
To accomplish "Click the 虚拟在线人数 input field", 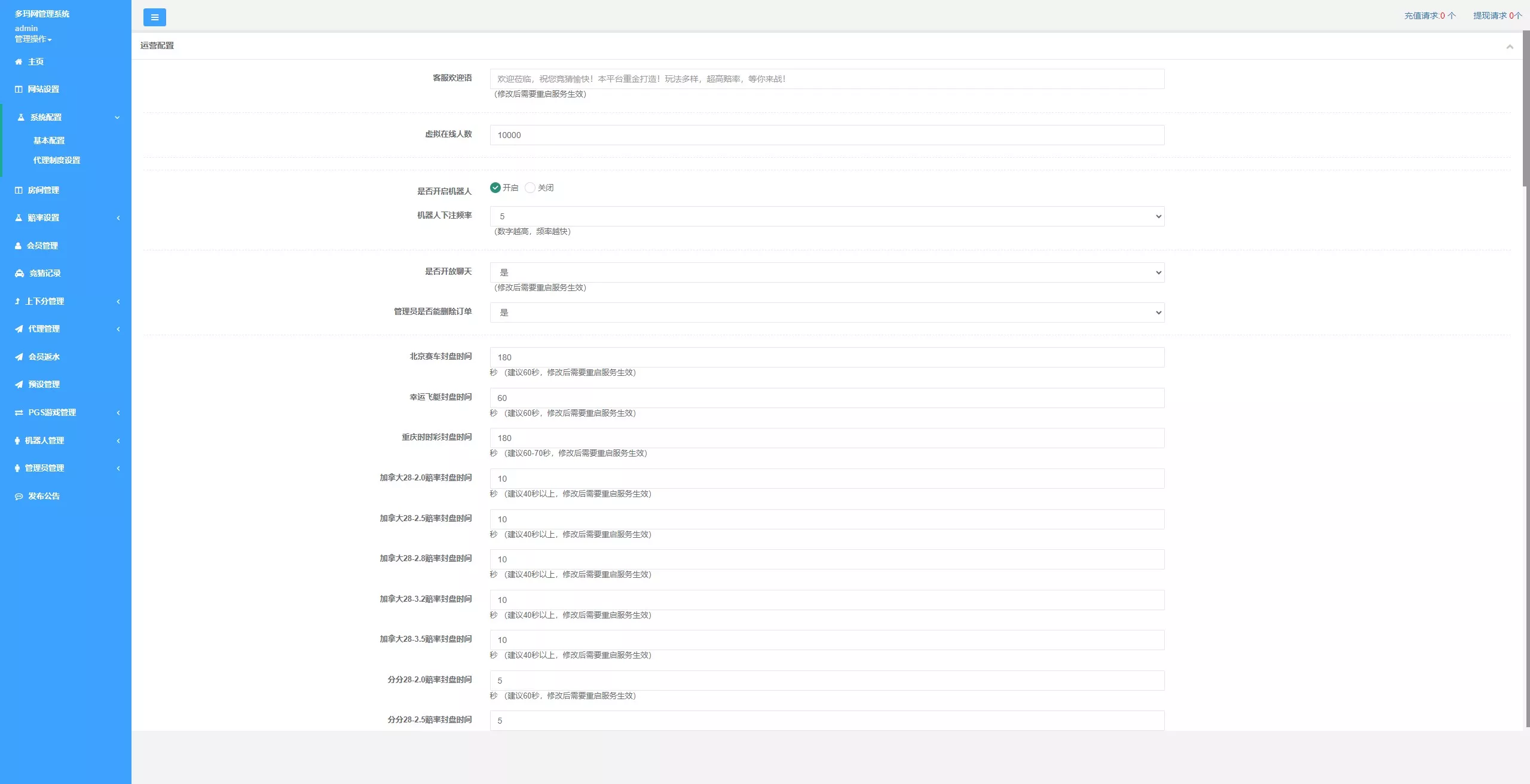I will [827, 135].
